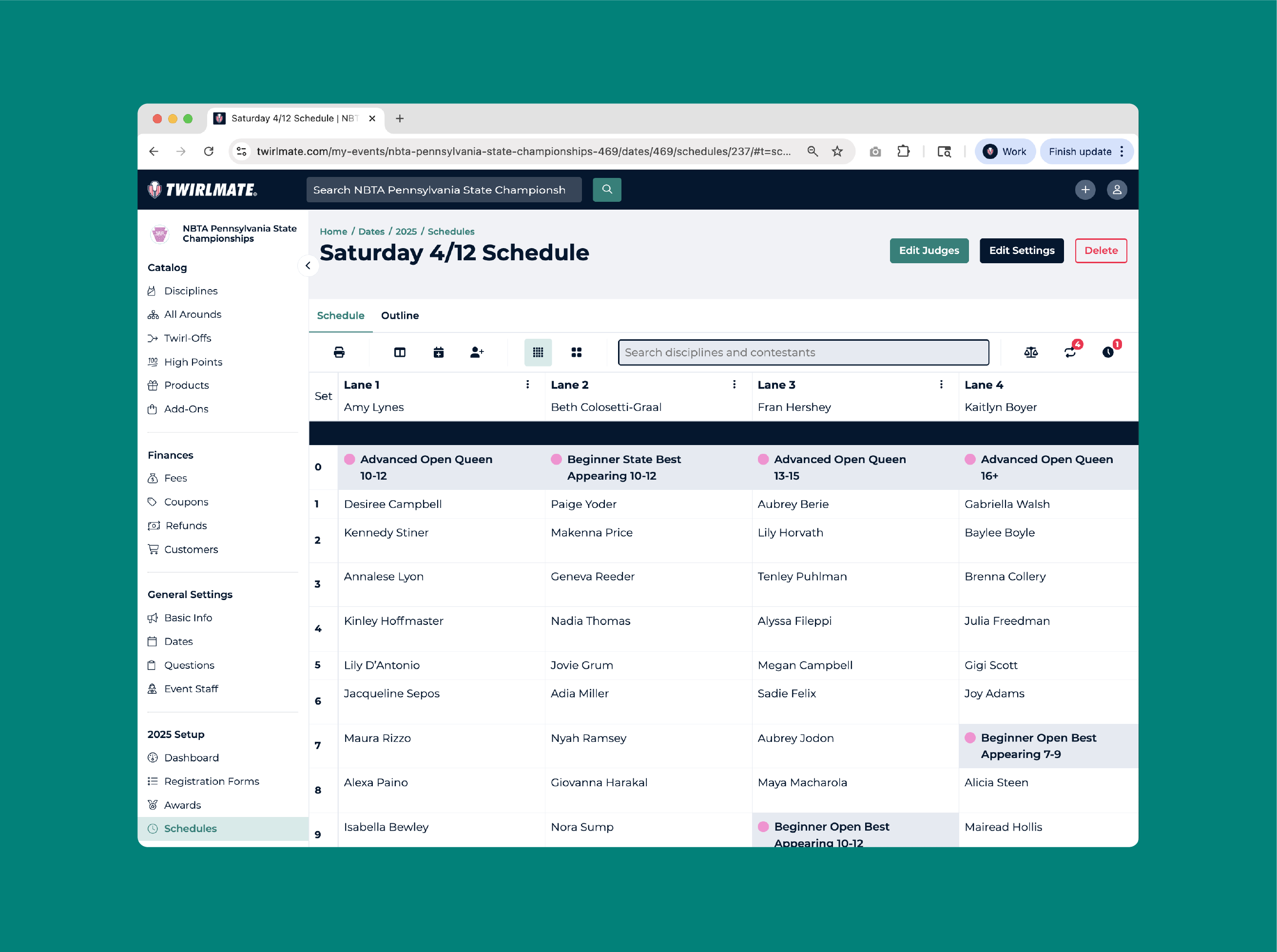Toggle the grid view layout button
This screenshot has height=952, width=1277.
tap(537, 352)
